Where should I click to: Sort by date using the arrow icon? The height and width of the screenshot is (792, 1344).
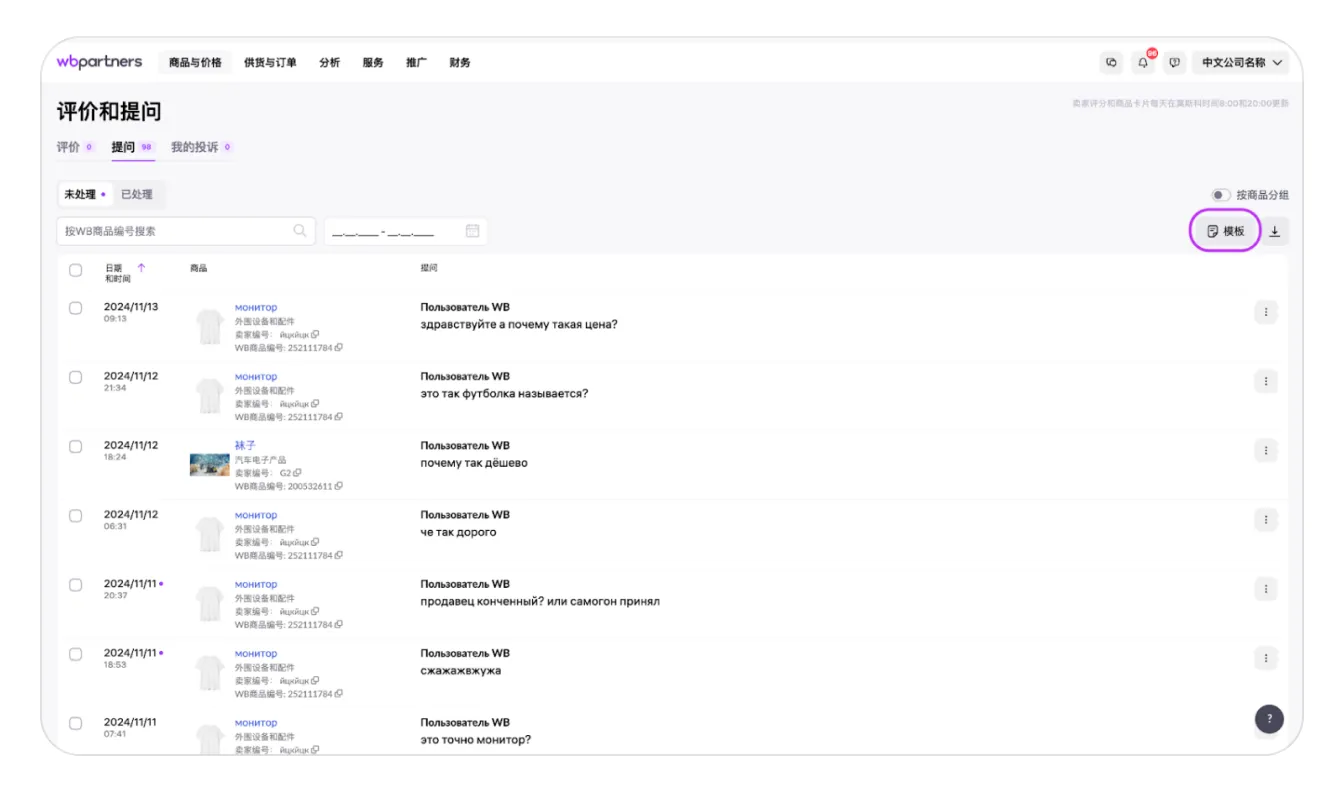click(141, 268)
